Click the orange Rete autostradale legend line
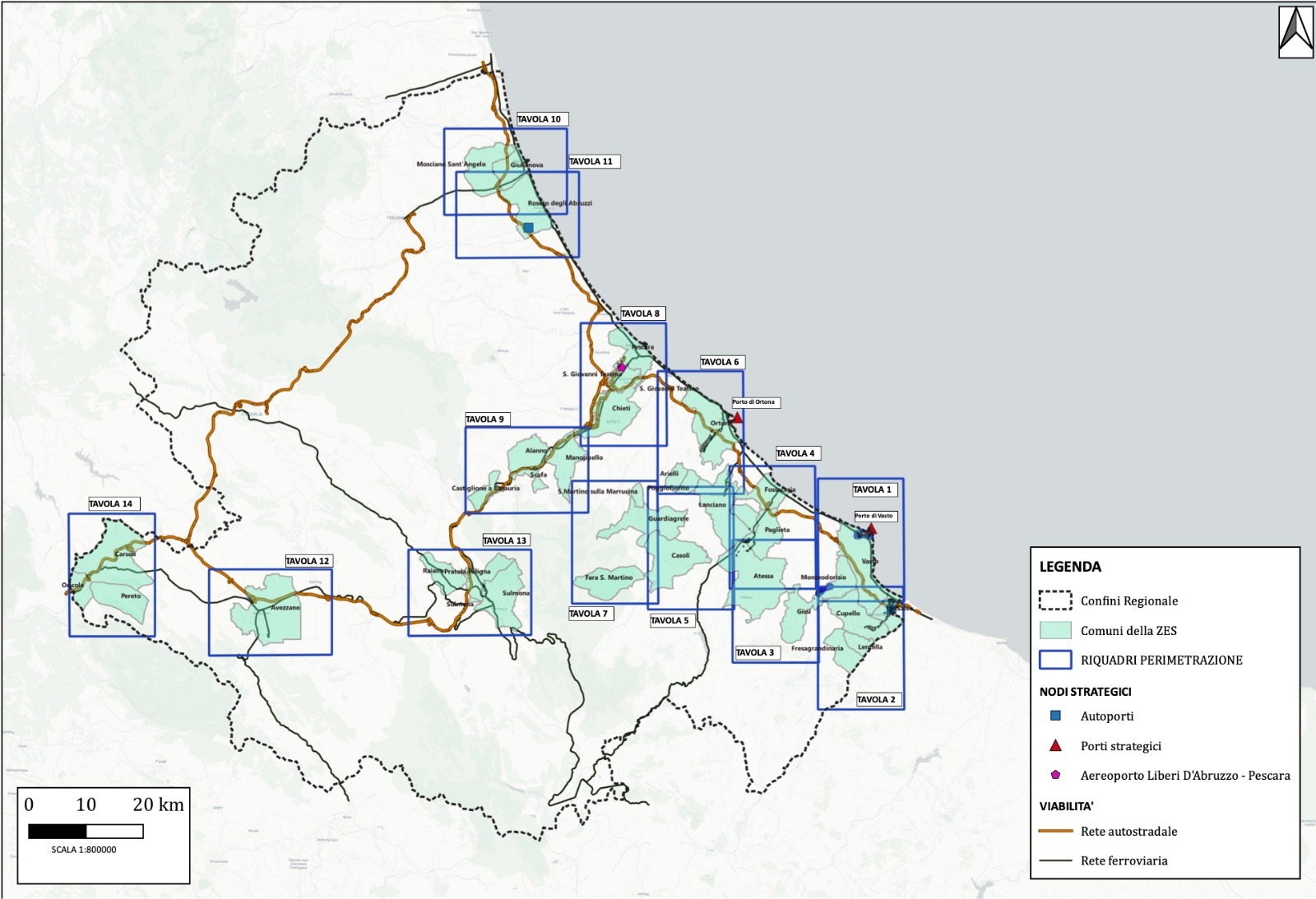The height and width of the screenshot is (899, 1316). (1055, 832)
